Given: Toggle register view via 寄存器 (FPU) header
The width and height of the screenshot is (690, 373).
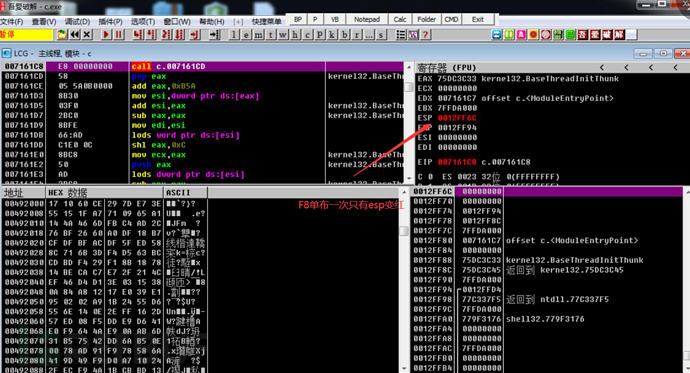Looking at the screenshot, I should 447,67.
